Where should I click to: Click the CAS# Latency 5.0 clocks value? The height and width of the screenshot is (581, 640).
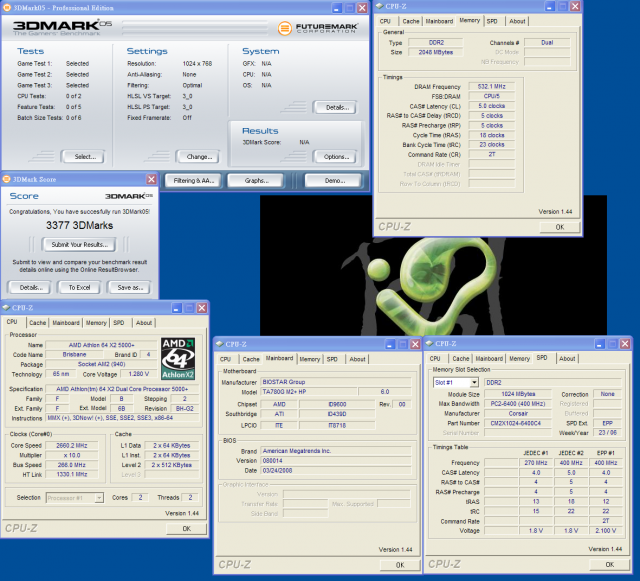point(491,106)
